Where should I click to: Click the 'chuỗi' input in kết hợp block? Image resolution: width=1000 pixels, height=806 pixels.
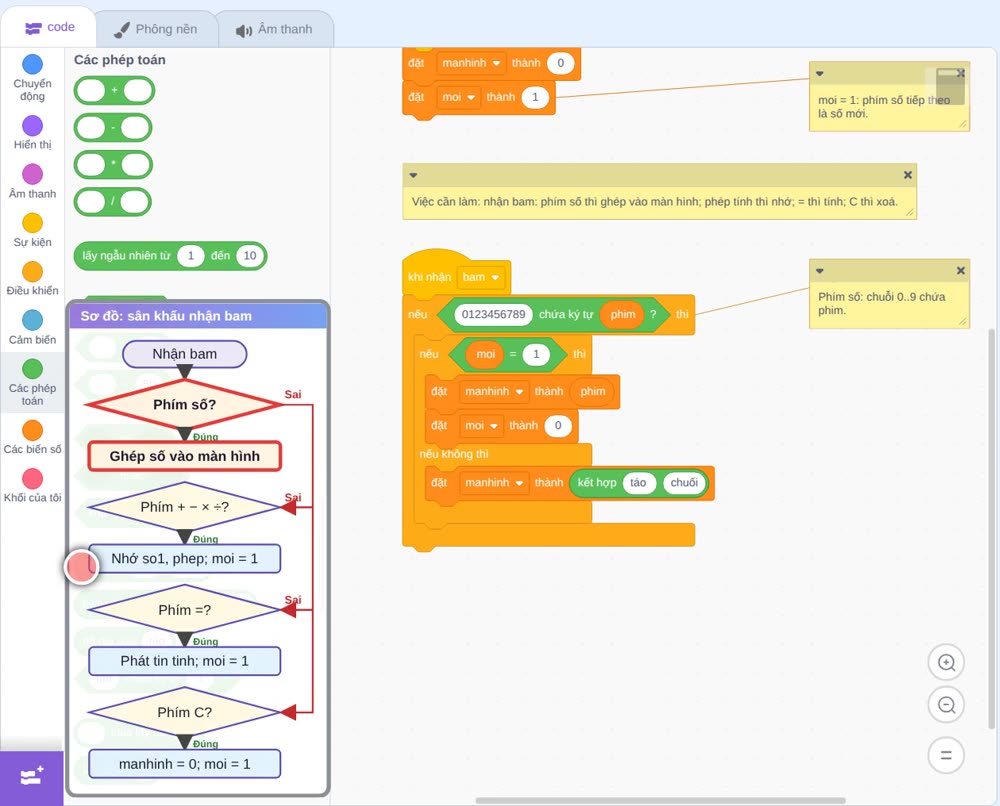click(684, 483)
